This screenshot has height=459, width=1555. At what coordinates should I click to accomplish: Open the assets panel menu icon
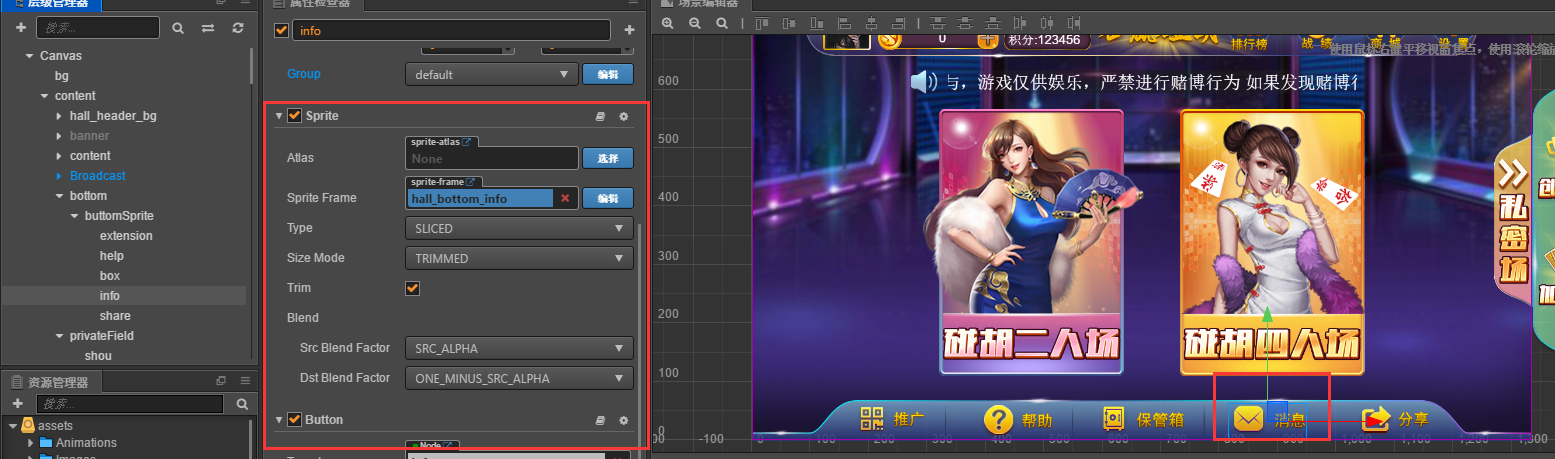pos(245,381)
